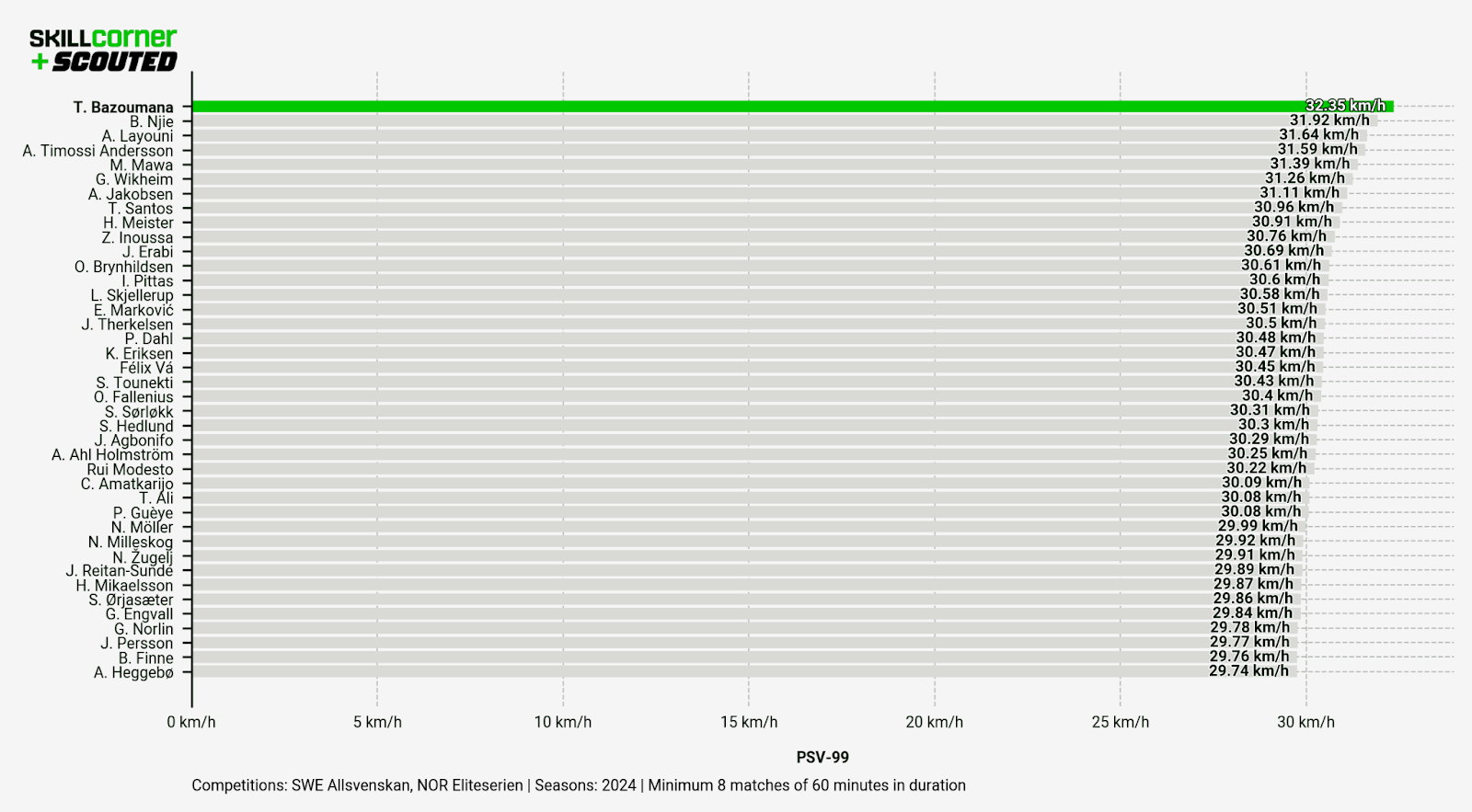This screenshot has width=1472, height=812.
Task: Select the N. Möller player label
Action: pos(142,527)
